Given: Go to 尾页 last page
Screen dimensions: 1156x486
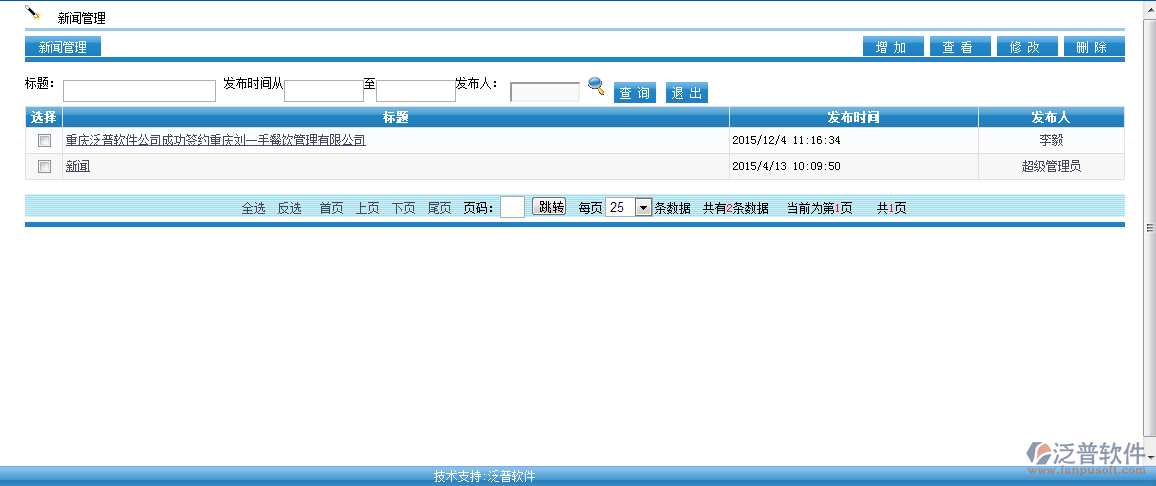Looking at the screenshot, I should coord(439,209).
